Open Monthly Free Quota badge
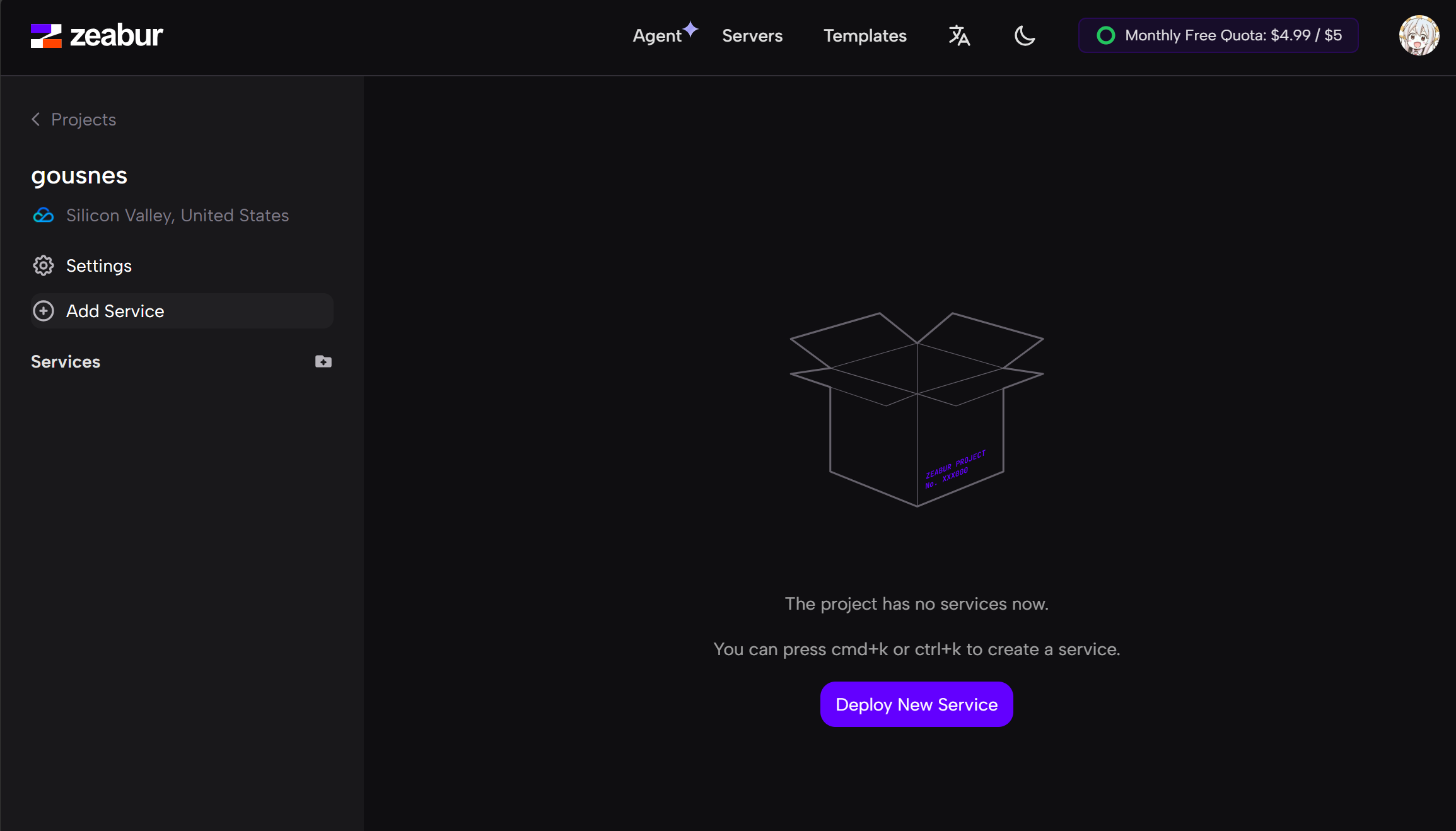Viewport: 1456px width, 831px height. pos(1218,35)
